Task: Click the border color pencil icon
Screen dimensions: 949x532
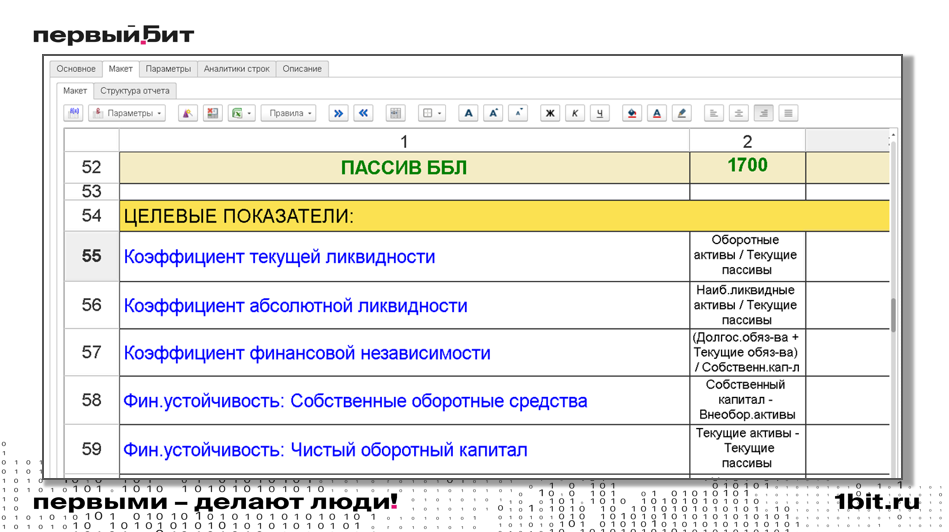Action: (x=681, y=113)
